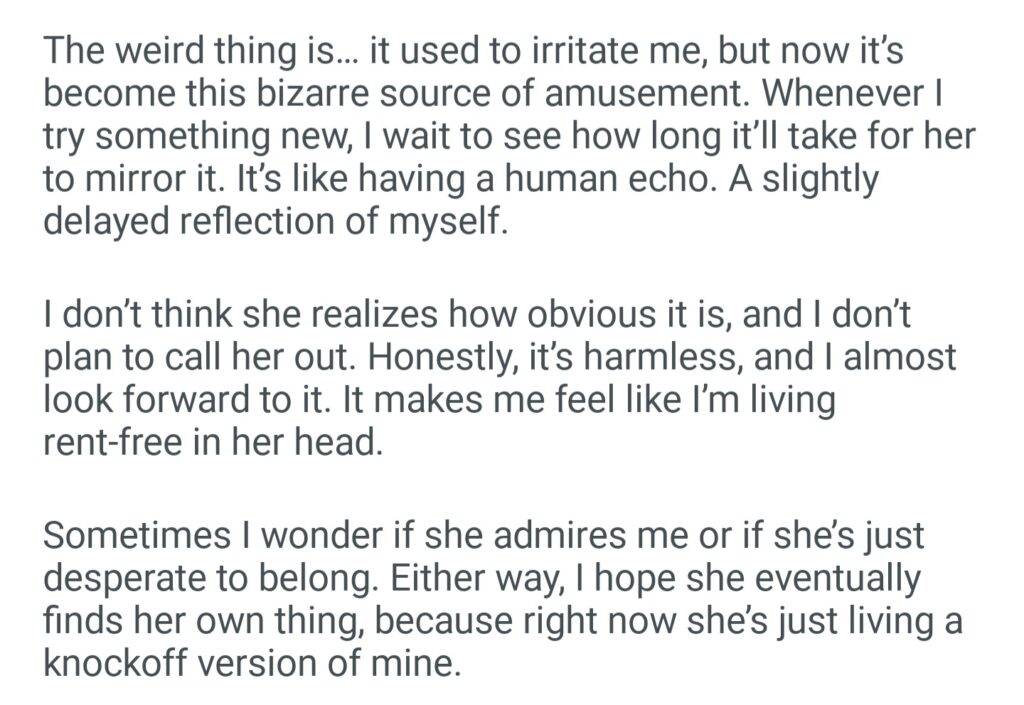
Task: Click on the word "myself"
Action: 450,223
